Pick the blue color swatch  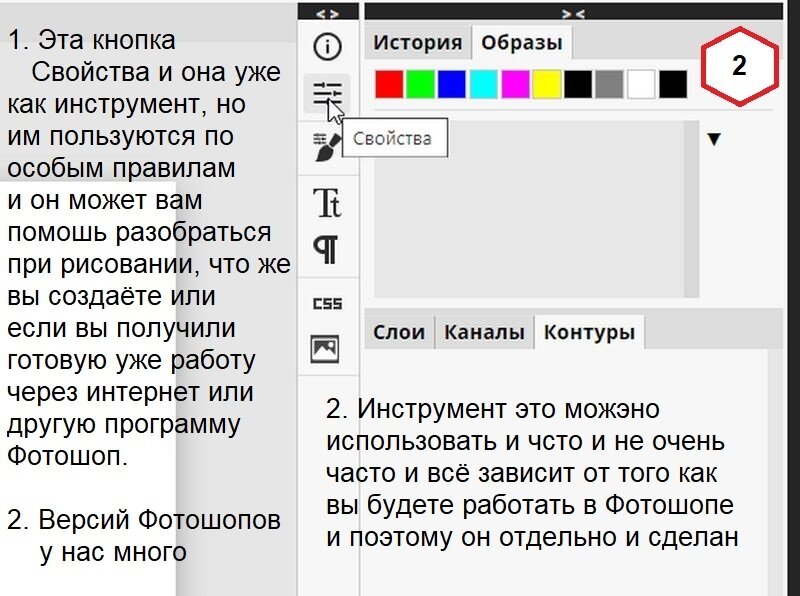point(452,84)
